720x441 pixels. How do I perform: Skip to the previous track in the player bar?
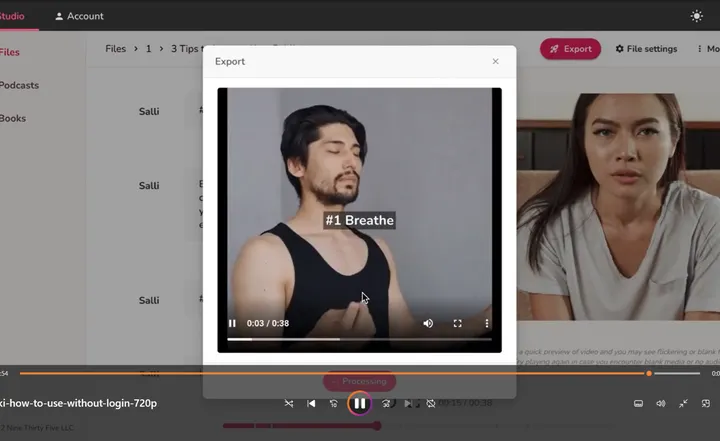tap(311, 403)
